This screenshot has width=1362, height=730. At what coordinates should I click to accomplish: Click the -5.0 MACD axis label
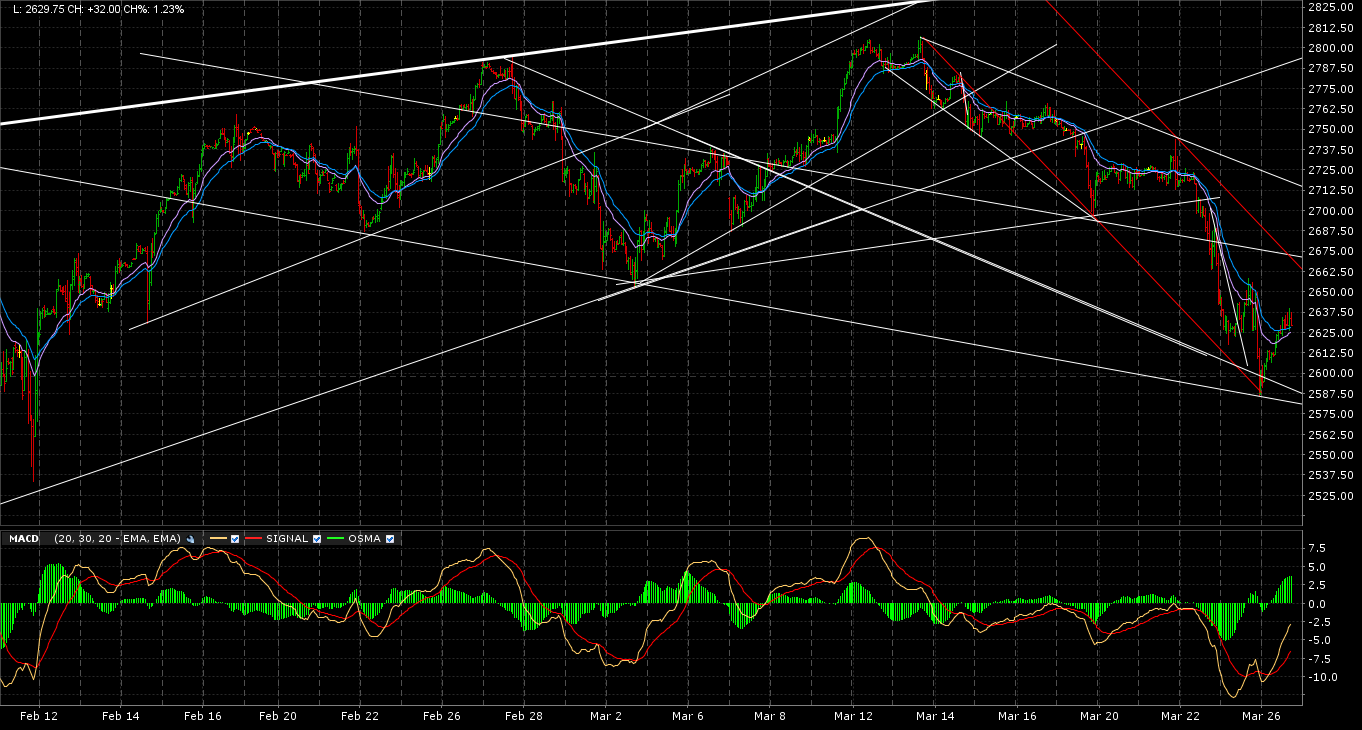click(x=1319, y=640)
